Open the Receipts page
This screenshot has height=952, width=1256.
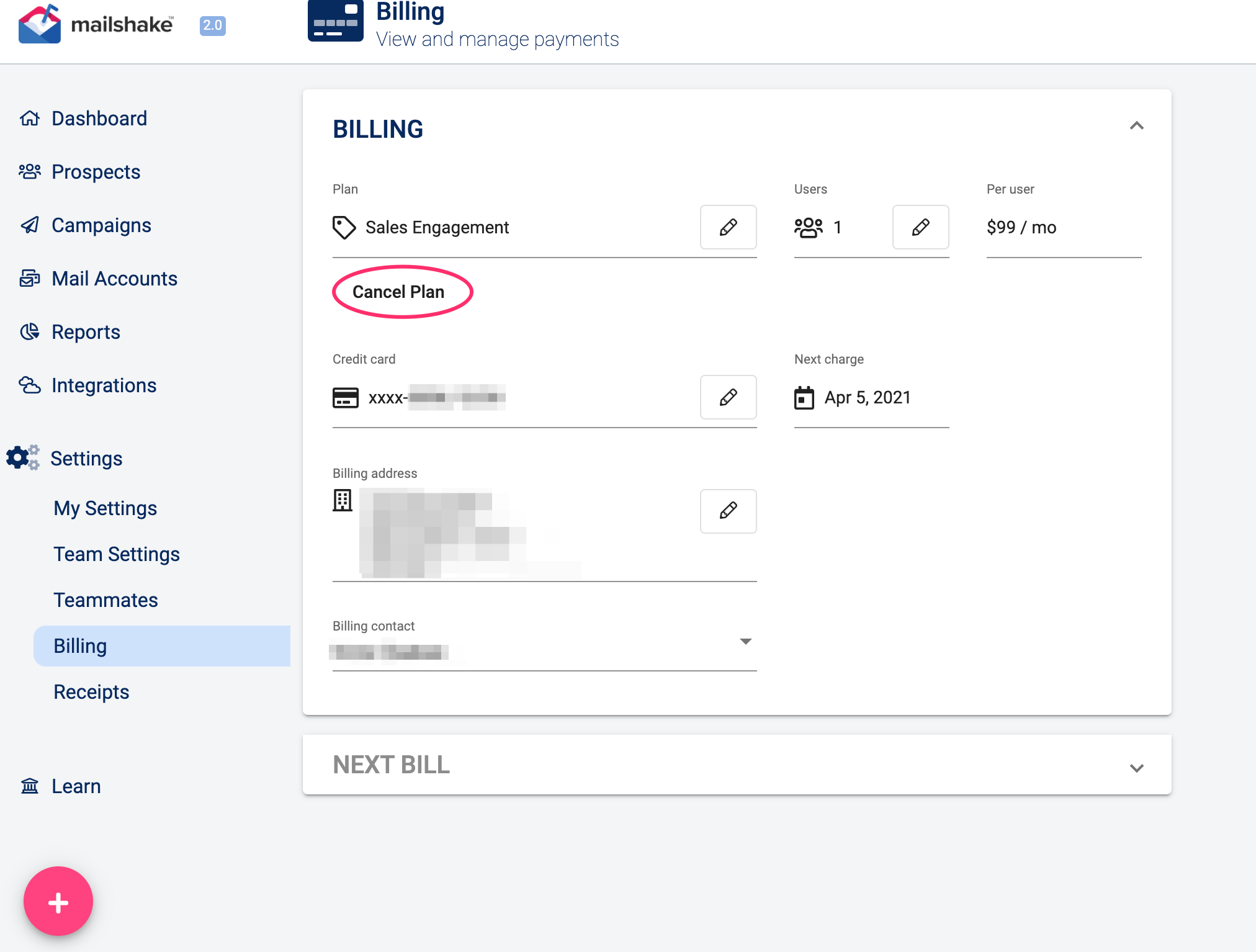(91, 691)
